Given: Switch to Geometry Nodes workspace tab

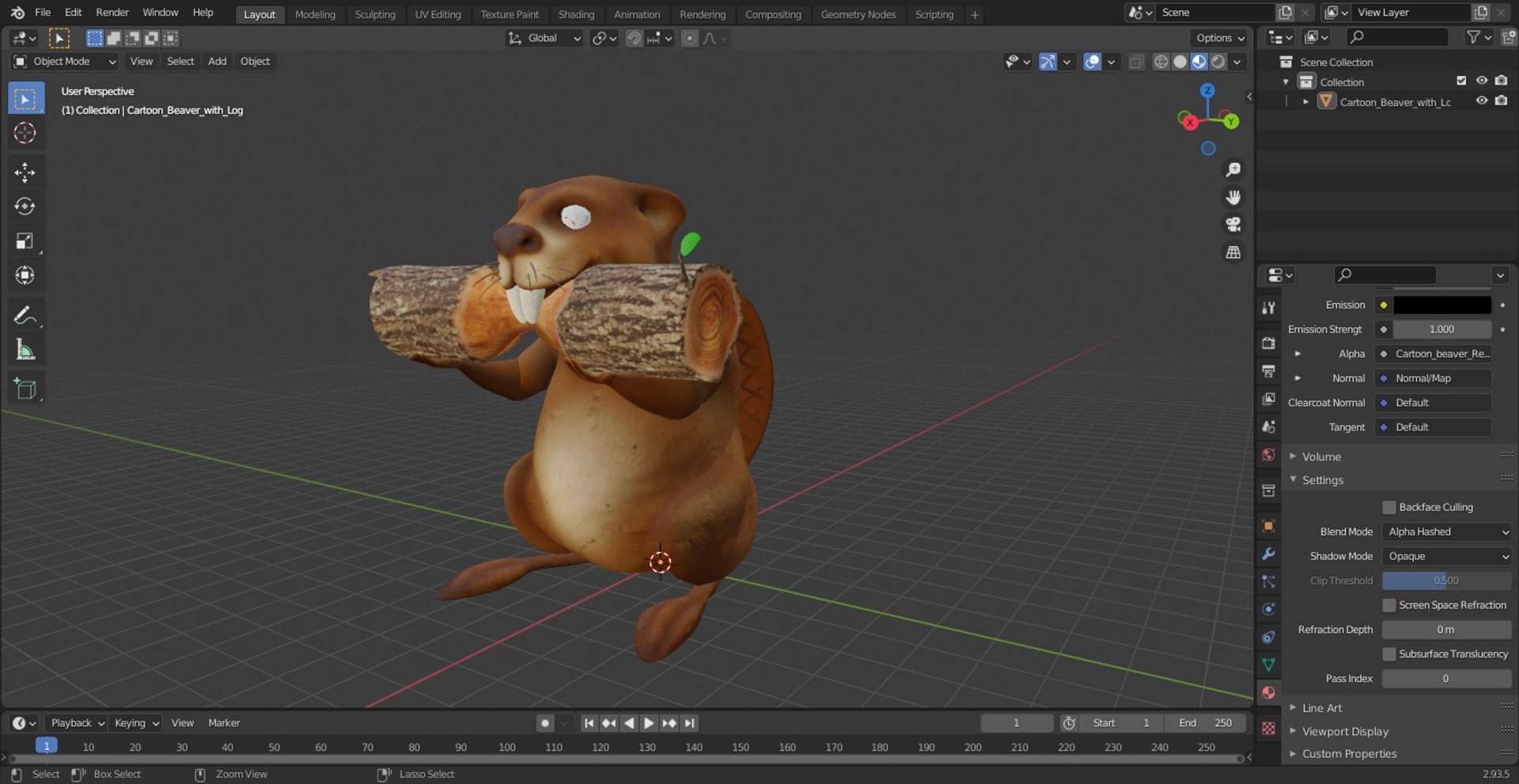Looking at the screenshot, I should pyautogui.click(x=858, y=14).
